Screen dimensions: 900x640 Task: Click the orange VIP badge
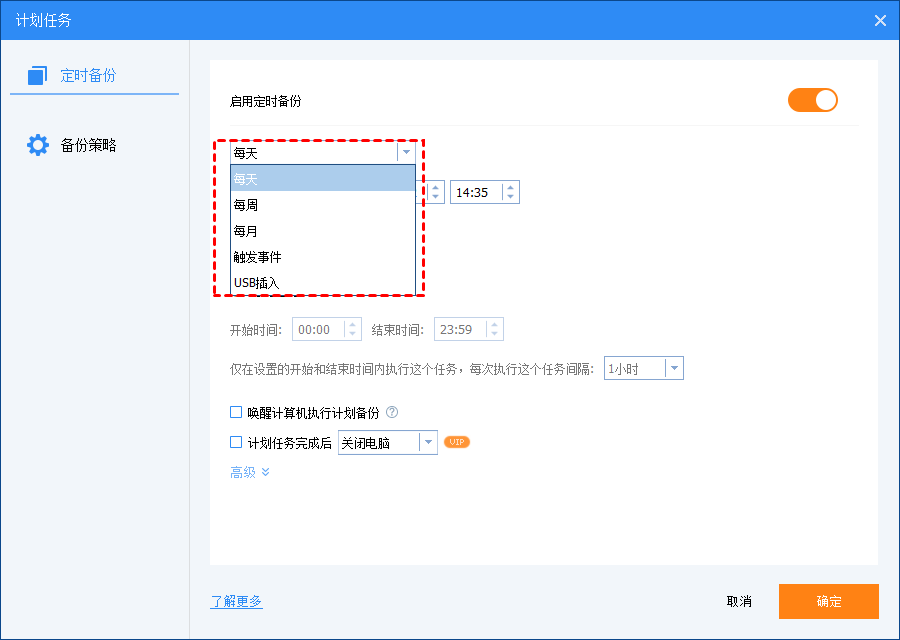click(x=457, y=442)
